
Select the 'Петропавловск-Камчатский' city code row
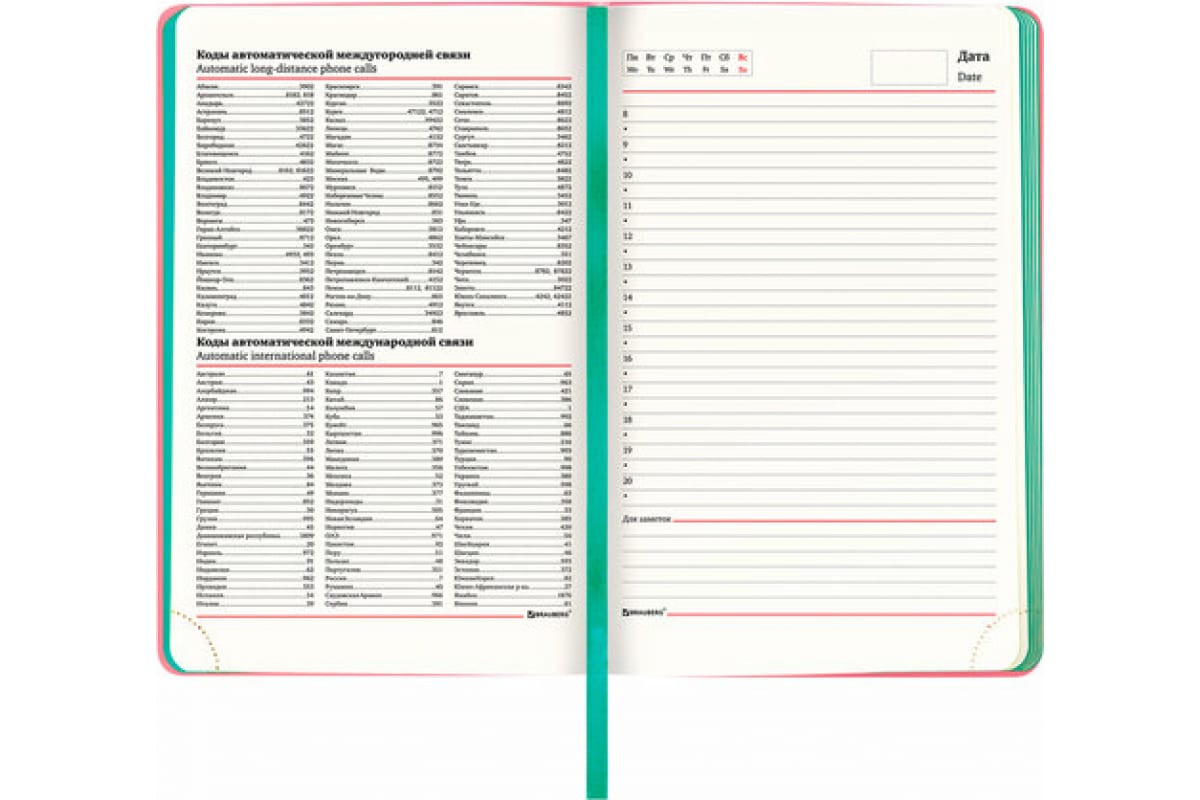(384, 279)
